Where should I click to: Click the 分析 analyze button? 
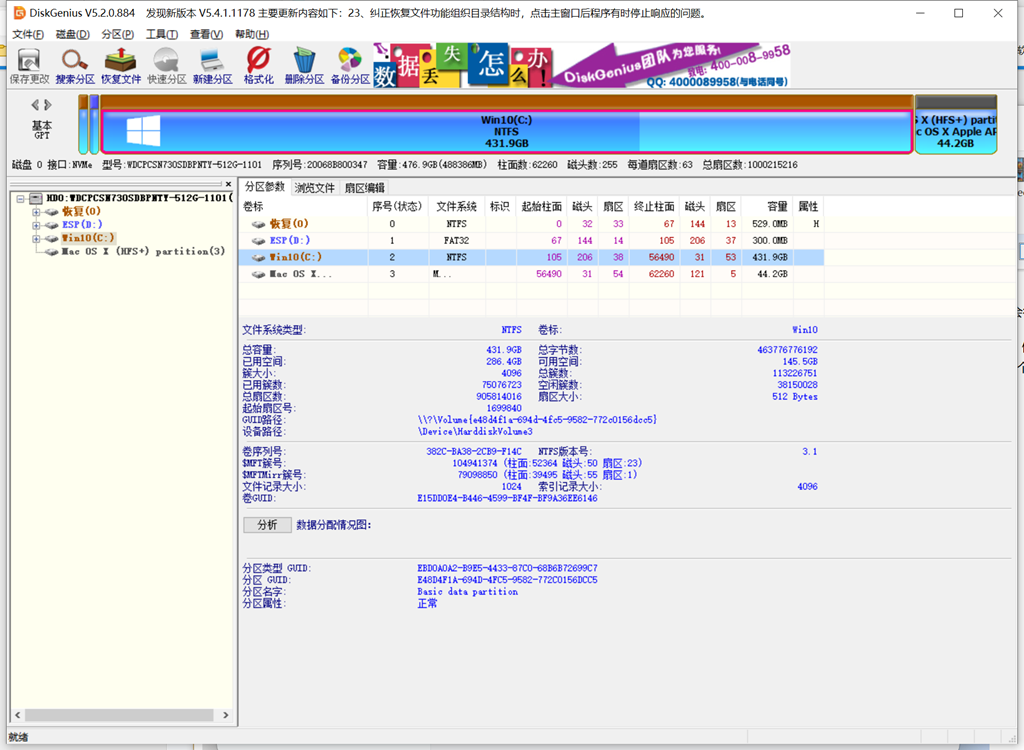point(267,525)
